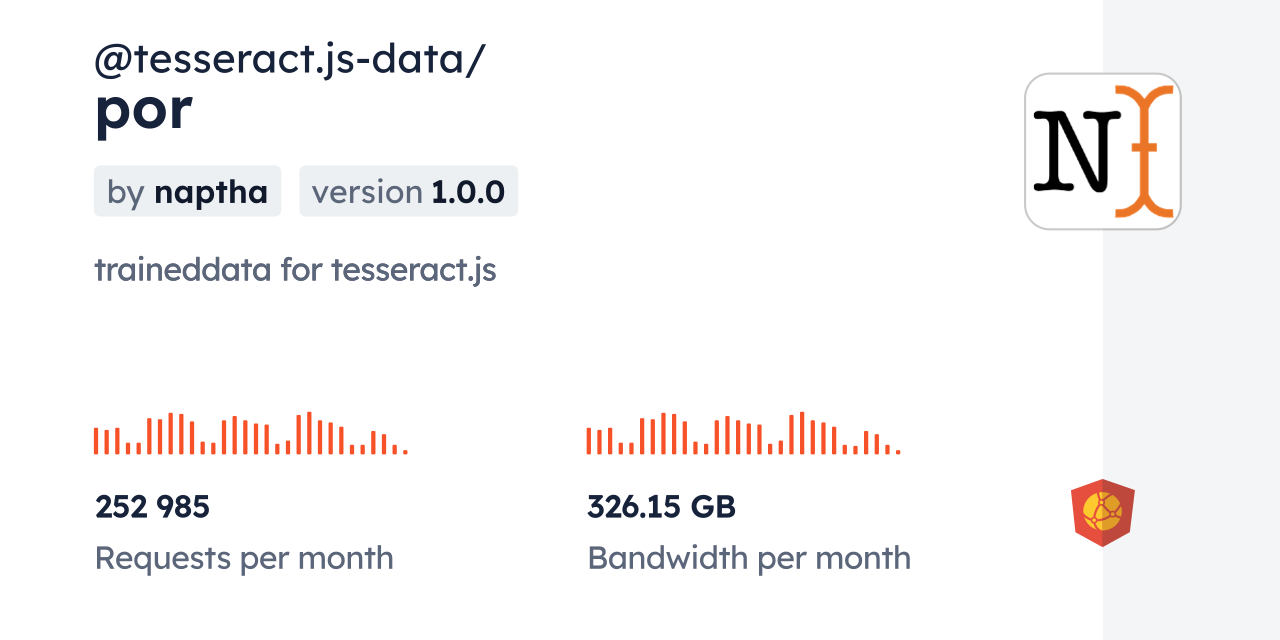Image resolution: width=1280 pixels, height=640 pixels.
Task: Open the 'by naptha' author badge
Action: pos(187,191)
